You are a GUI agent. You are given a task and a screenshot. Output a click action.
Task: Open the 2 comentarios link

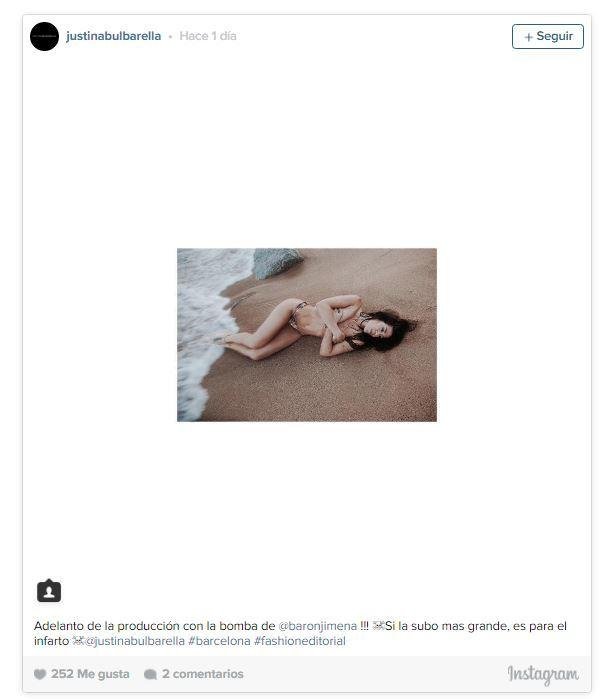click(203, 674)
